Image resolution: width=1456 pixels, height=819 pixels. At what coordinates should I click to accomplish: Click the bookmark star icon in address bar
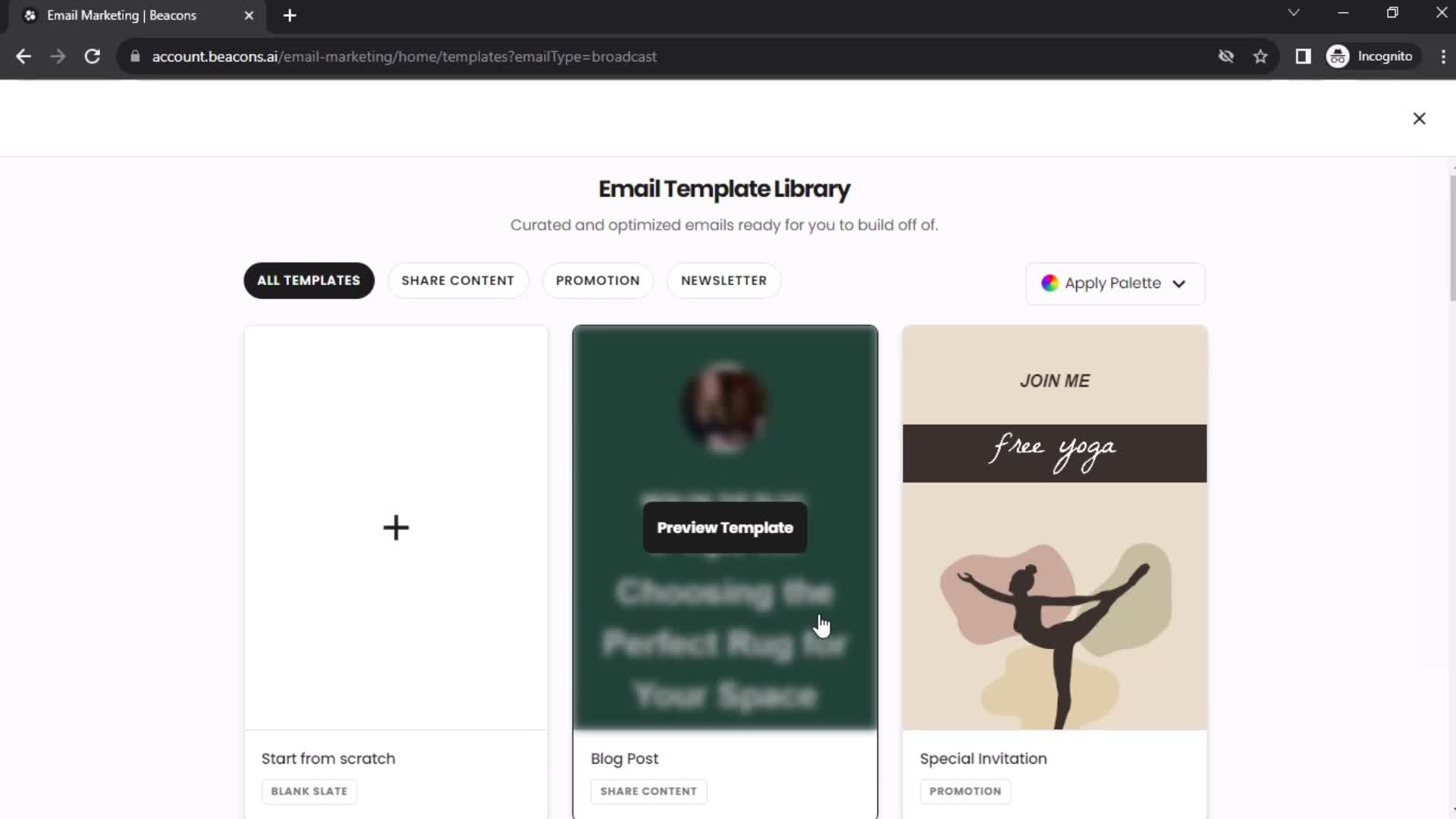1262,57
